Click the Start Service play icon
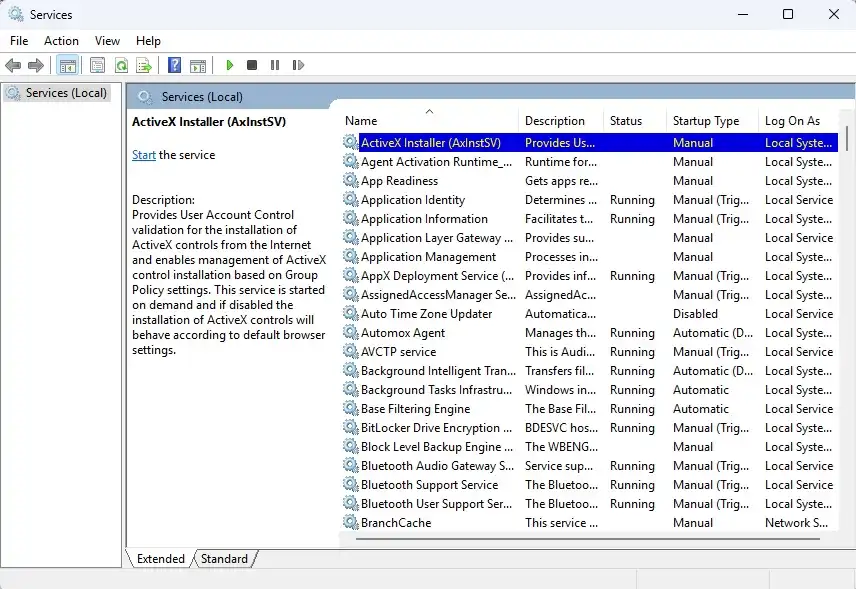The image size is (856, 589). point(230,65)
